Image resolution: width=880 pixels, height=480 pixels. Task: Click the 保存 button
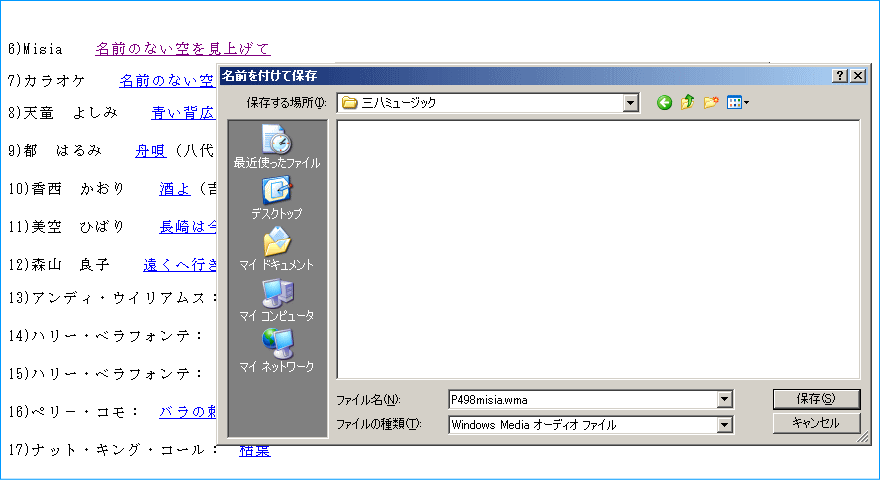(816, 398)
